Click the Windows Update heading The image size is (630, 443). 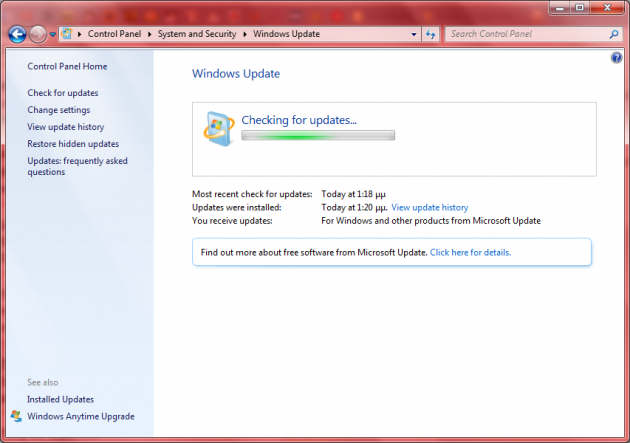pos(236,73)
